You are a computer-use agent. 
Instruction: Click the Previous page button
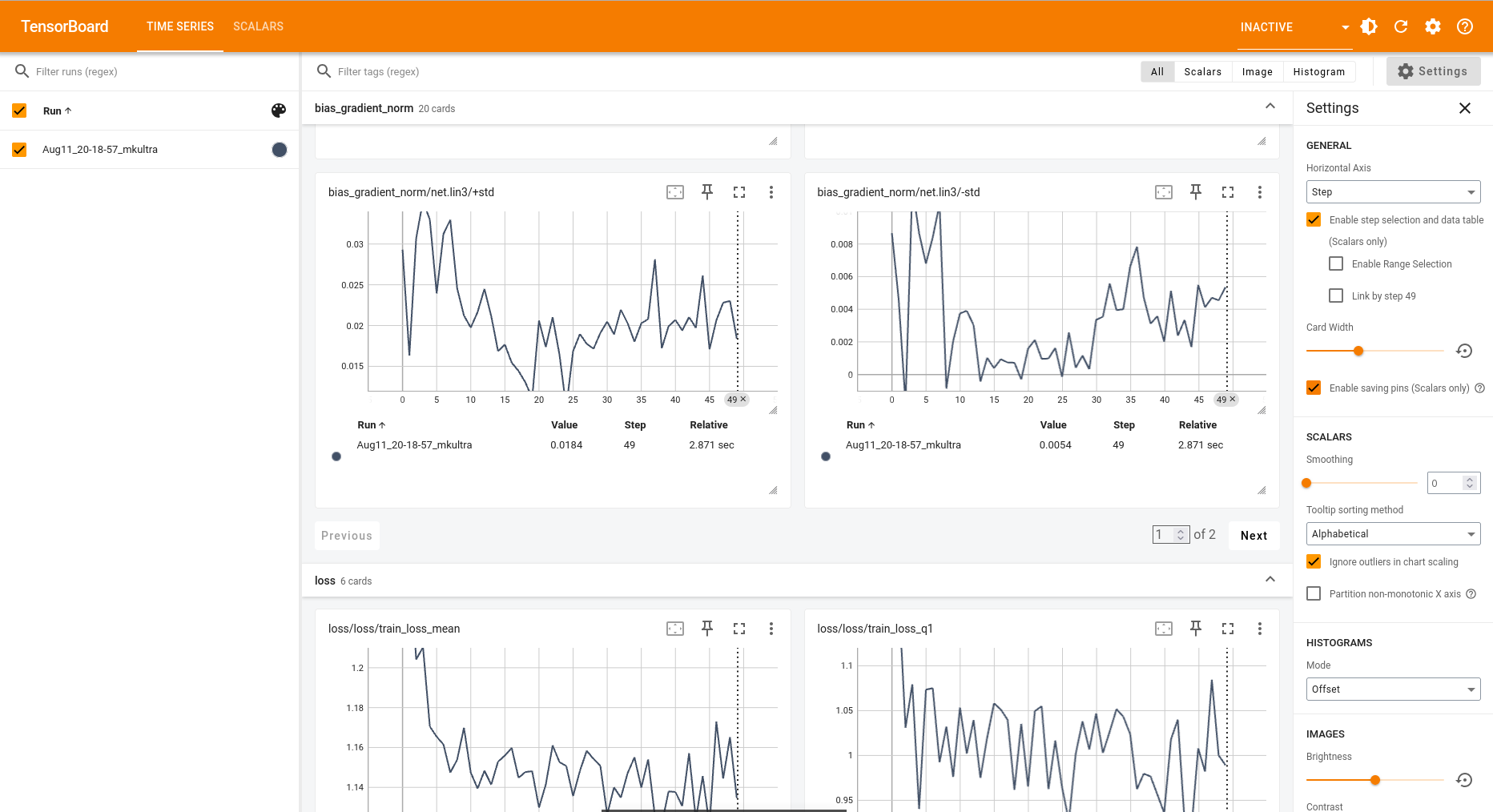(x=347, y=536)
